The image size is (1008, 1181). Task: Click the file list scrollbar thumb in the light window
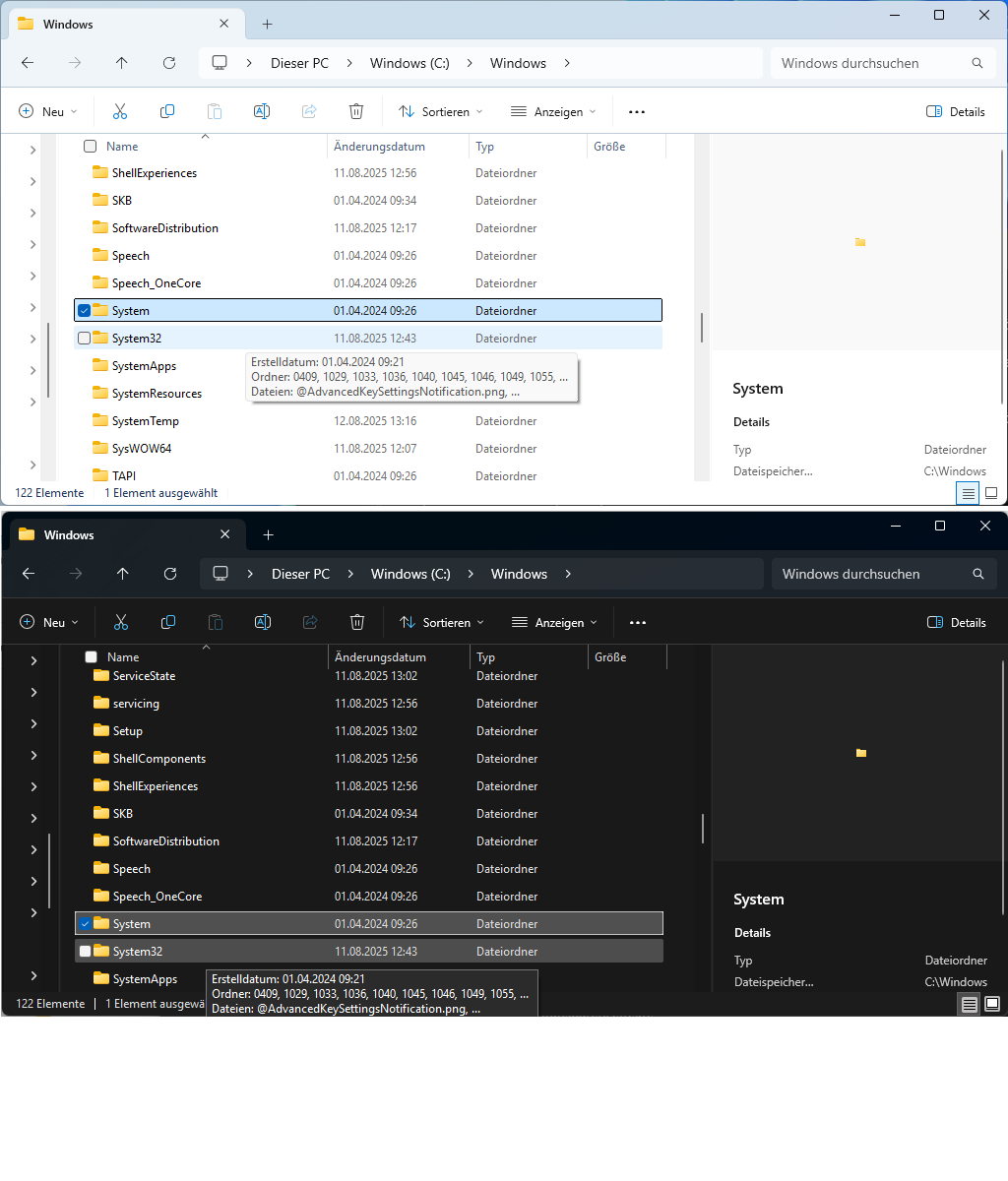point(702,328)
